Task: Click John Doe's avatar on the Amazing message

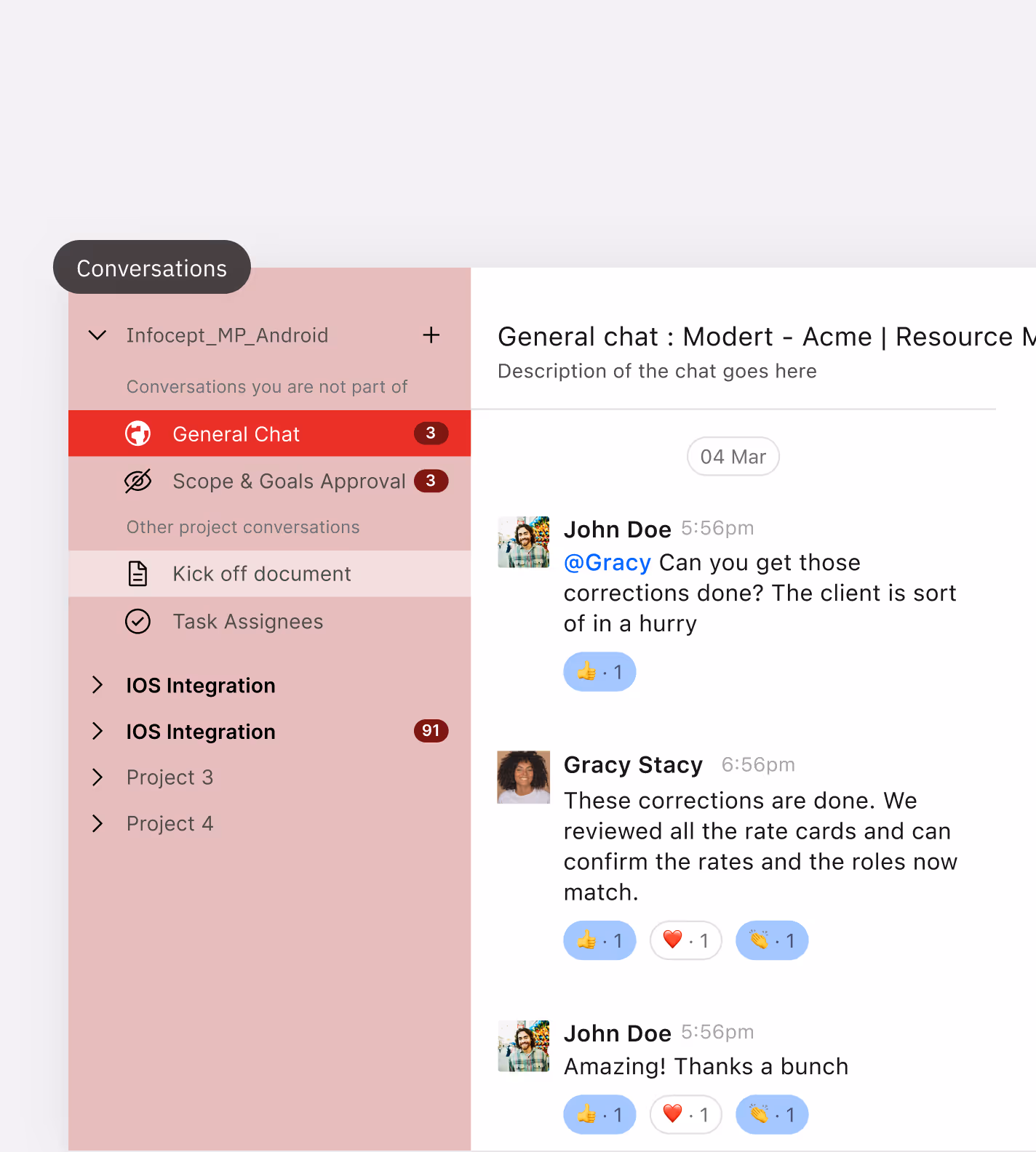Action: click(x=523, y=1047)
